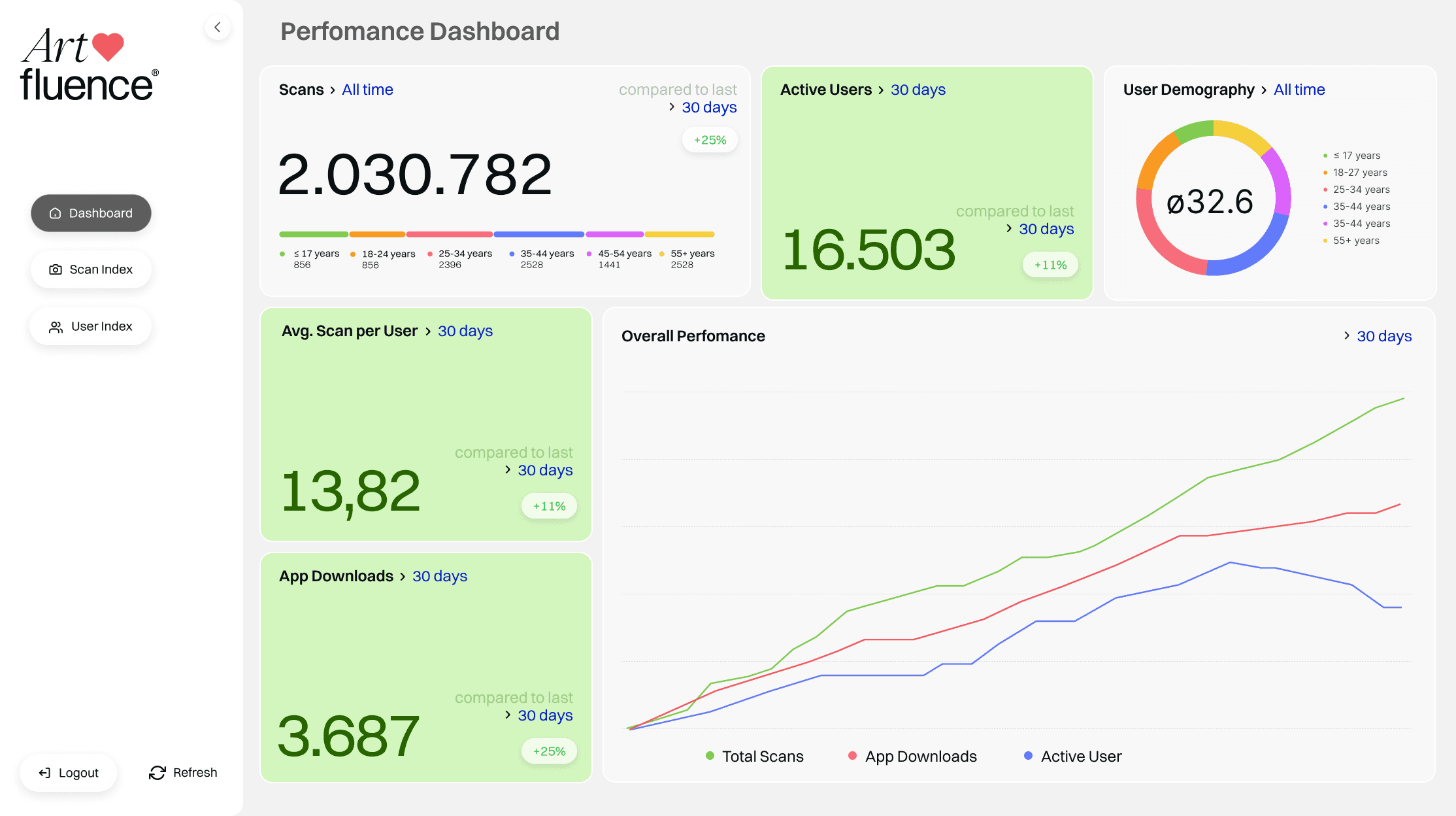Click the Artfluence heart logo
1456x816 pixels.
108,47
